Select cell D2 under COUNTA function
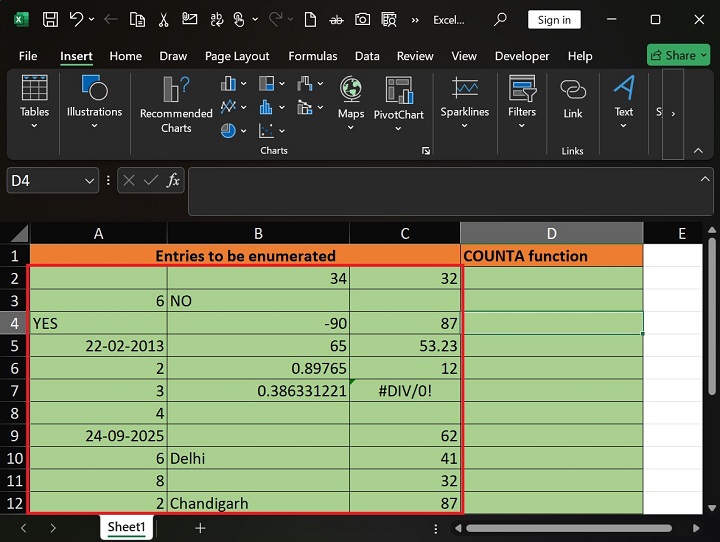The height and width of the screenshot is (542, 720). coord(551,279)
